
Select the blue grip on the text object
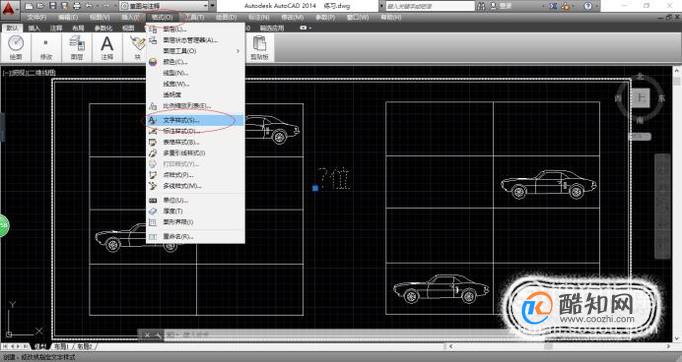(315, 188)
